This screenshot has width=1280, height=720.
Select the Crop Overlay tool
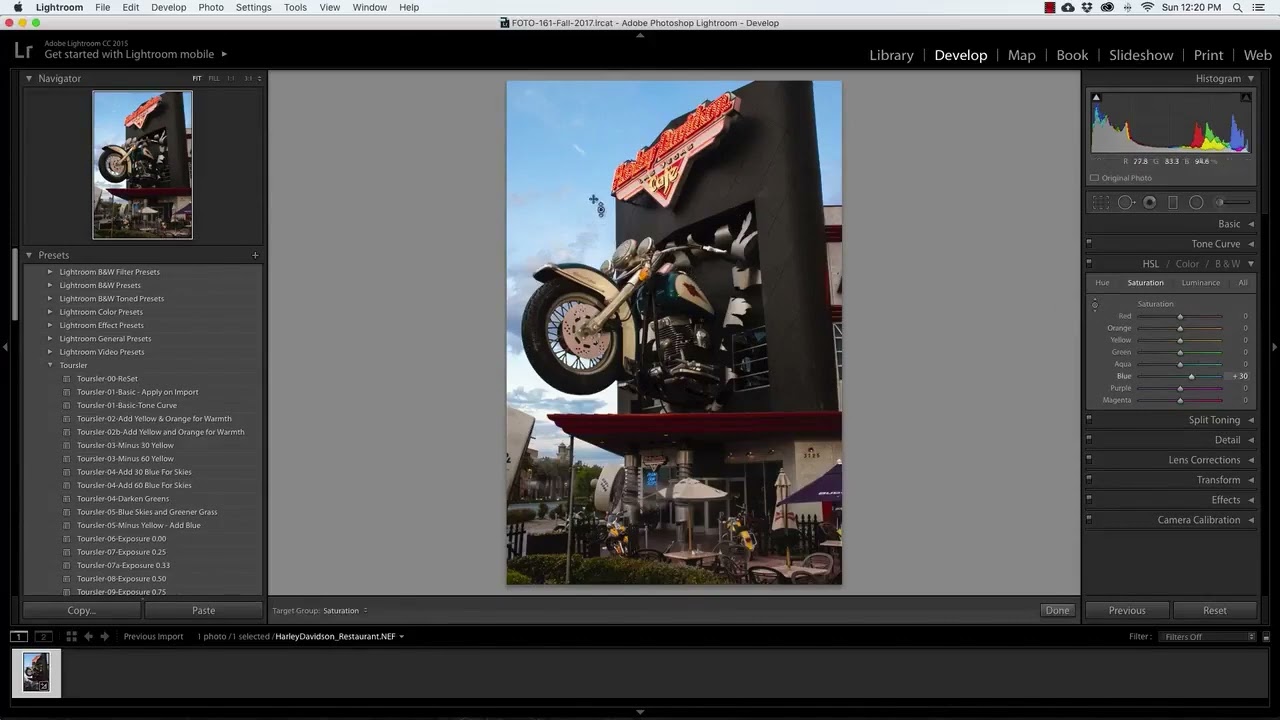(x=1100, y=202)
